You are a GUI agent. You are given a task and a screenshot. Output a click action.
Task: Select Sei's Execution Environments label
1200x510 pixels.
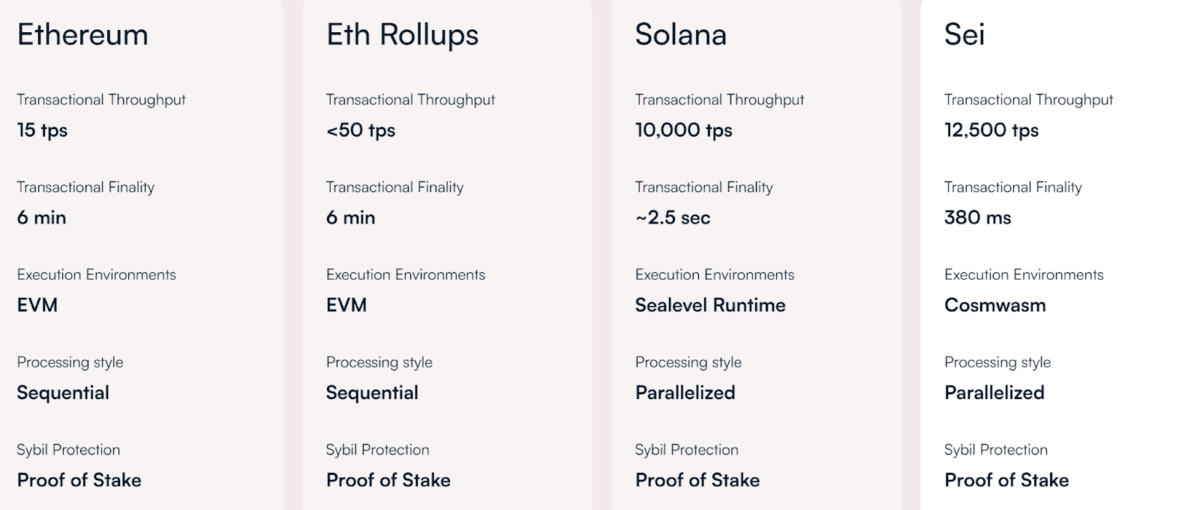(1023, 275)
